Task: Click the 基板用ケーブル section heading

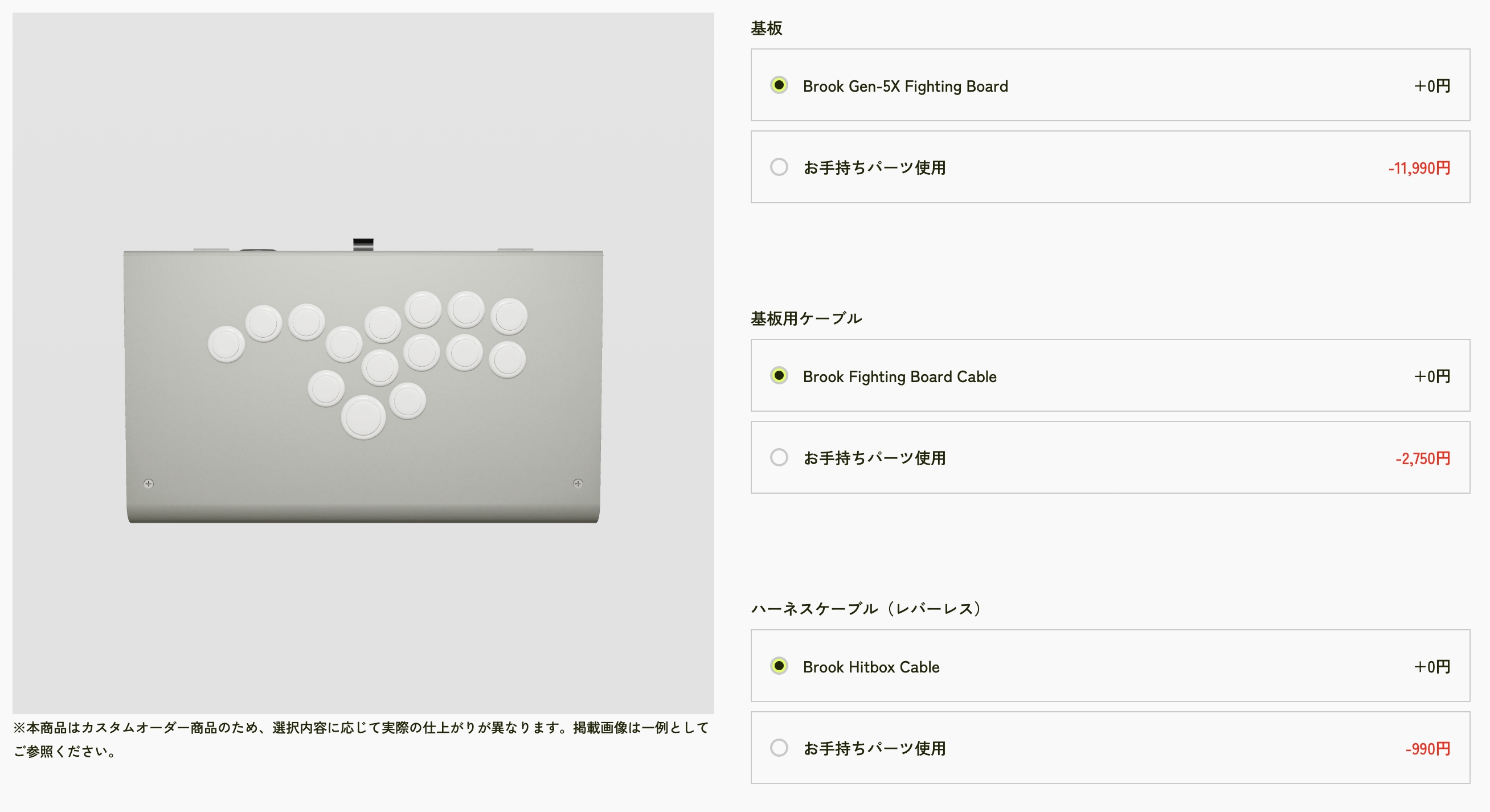Action: click(x=807, y=318)
